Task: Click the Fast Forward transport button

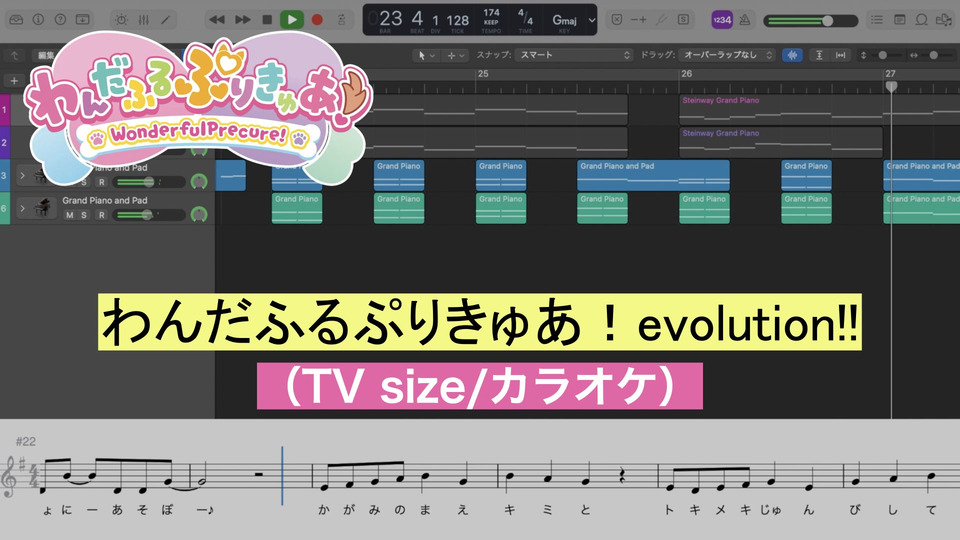Action: (242, 20)
